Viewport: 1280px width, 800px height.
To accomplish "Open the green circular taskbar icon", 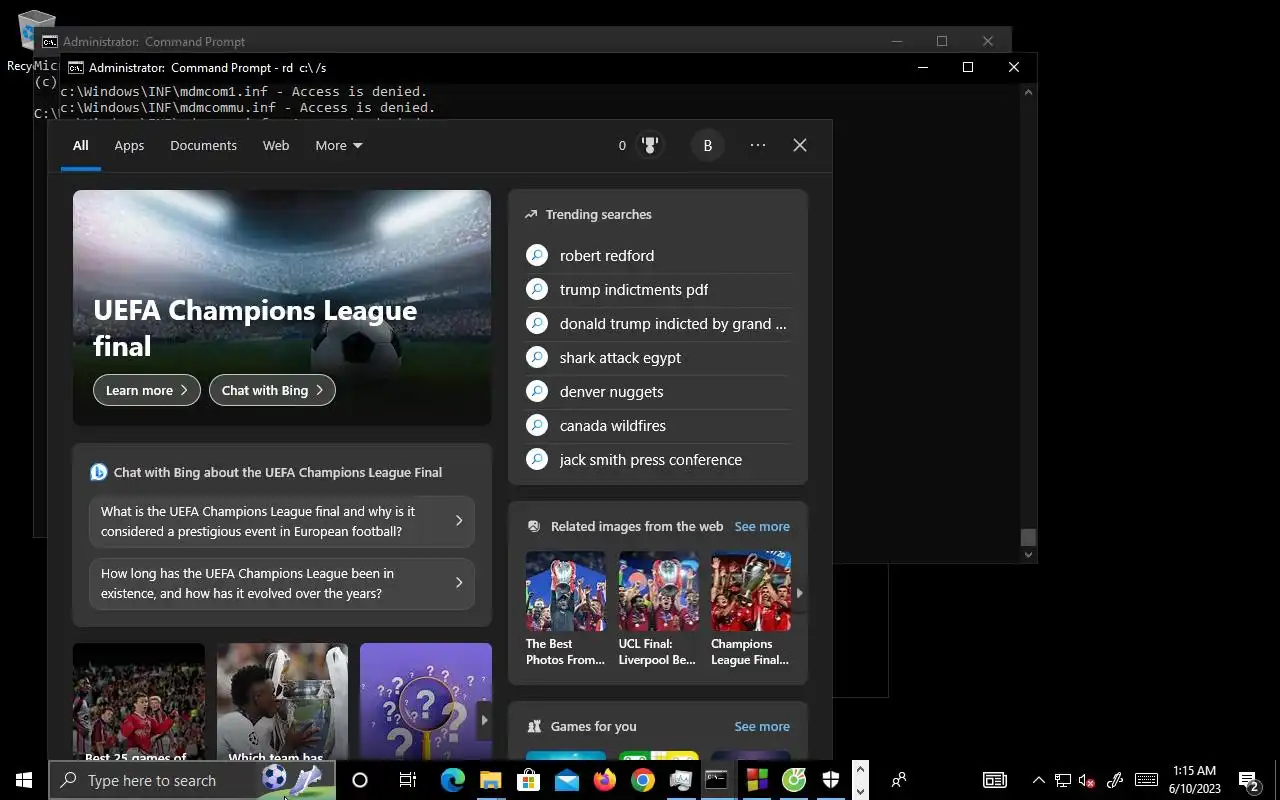I will click(x=794, y=780).
